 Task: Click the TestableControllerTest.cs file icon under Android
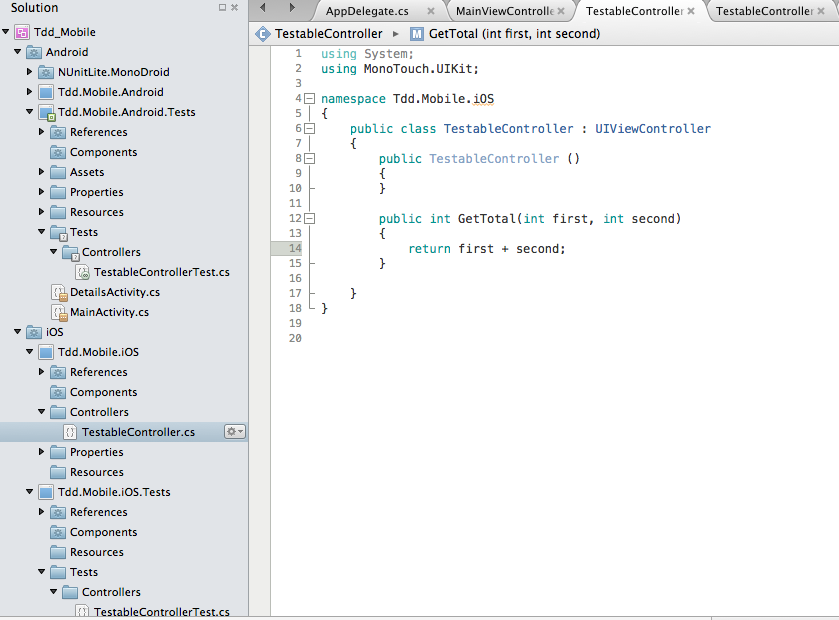point(83,272)
